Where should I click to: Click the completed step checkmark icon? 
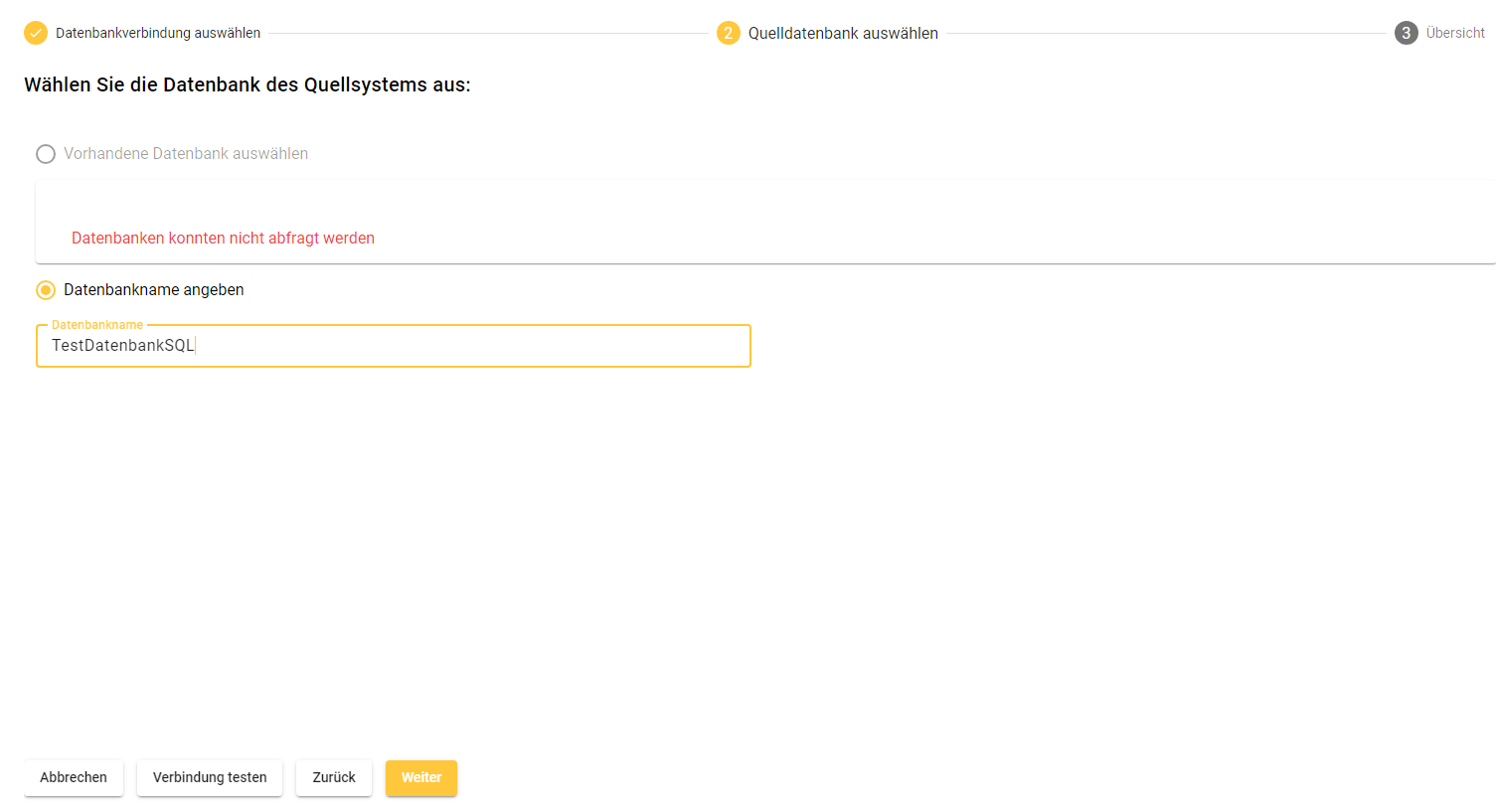point(36,33)
